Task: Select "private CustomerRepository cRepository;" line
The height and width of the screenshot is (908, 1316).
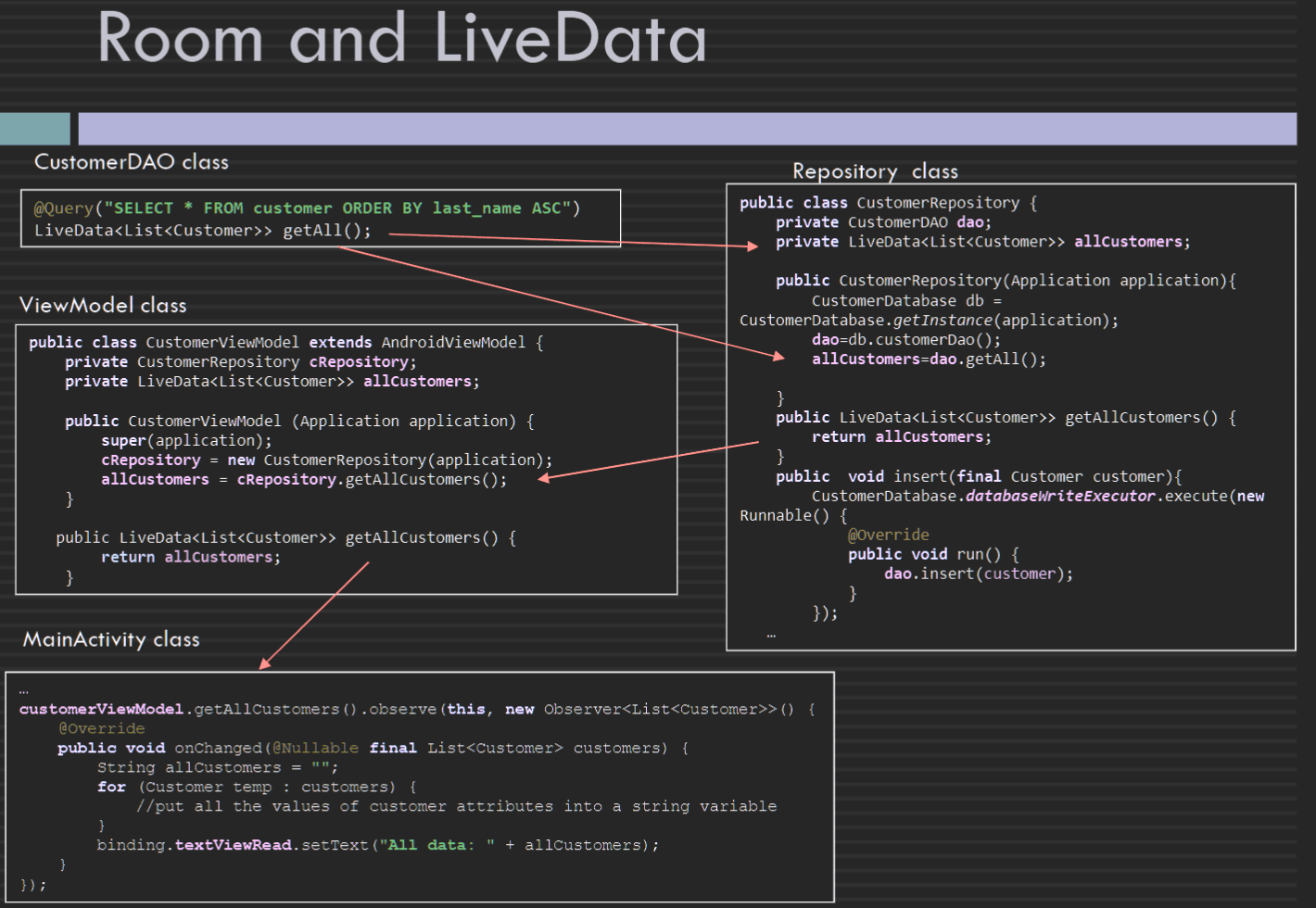Action: 240,362
